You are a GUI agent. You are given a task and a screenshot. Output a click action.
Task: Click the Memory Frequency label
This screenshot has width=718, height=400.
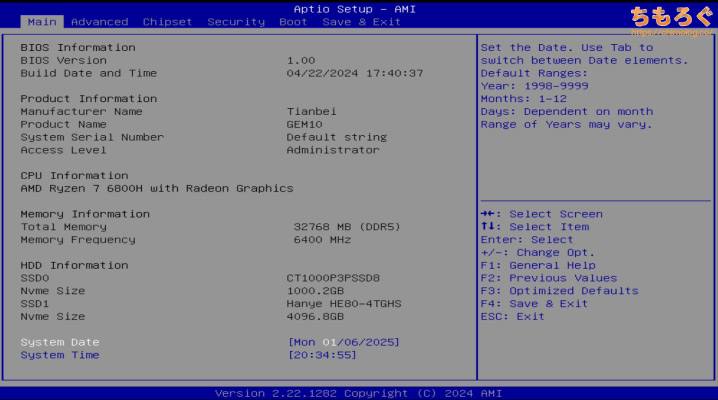(x=78, y=239)
